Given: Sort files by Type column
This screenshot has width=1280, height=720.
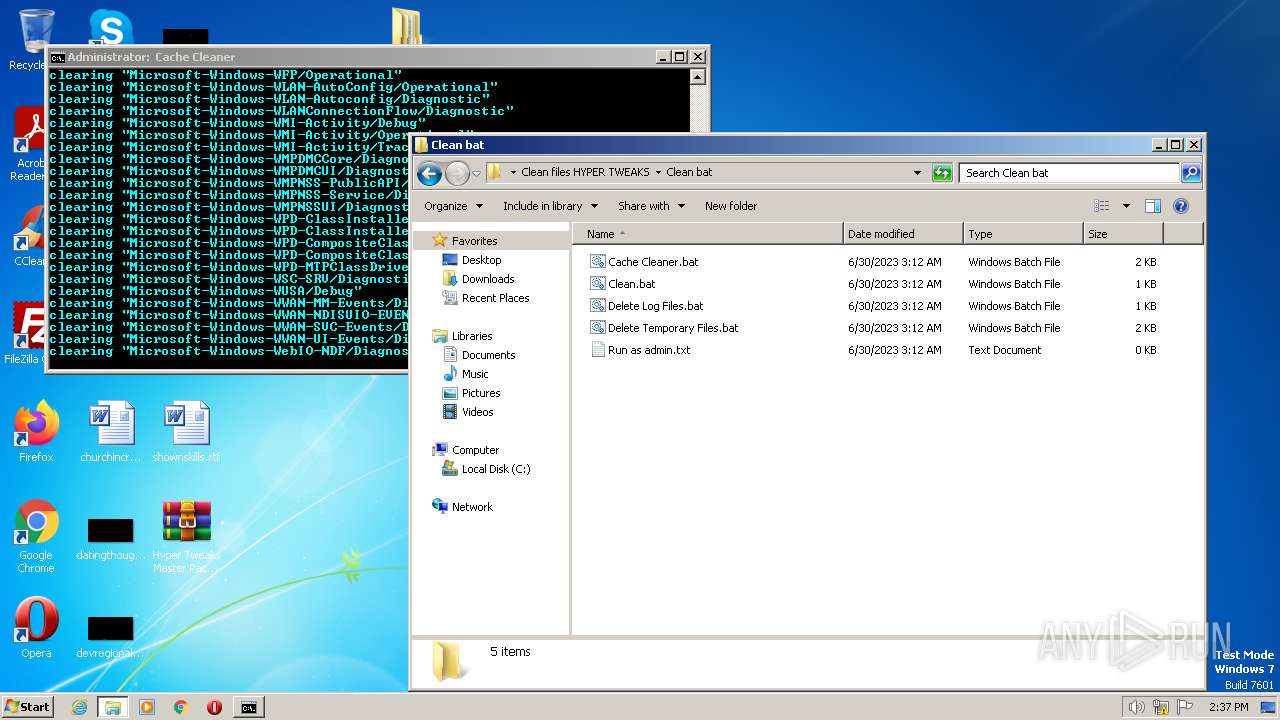Looking at the screenshot, I should coord(1023,234).
